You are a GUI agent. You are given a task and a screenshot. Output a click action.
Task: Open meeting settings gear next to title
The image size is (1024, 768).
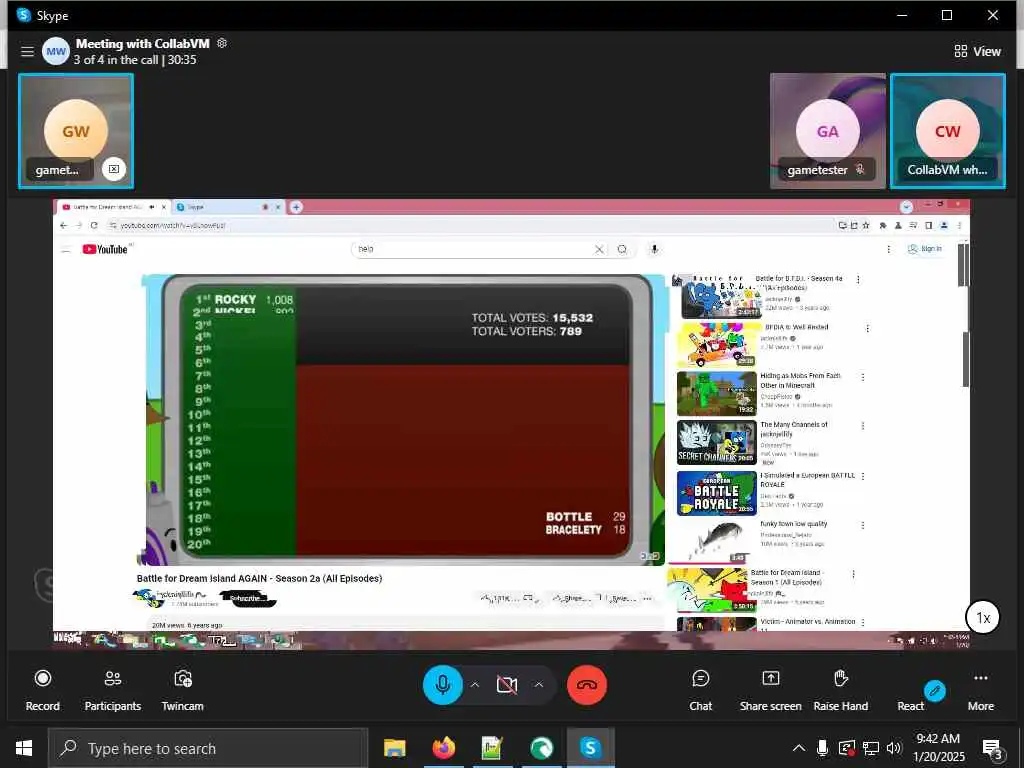click(x=222, y=43)
